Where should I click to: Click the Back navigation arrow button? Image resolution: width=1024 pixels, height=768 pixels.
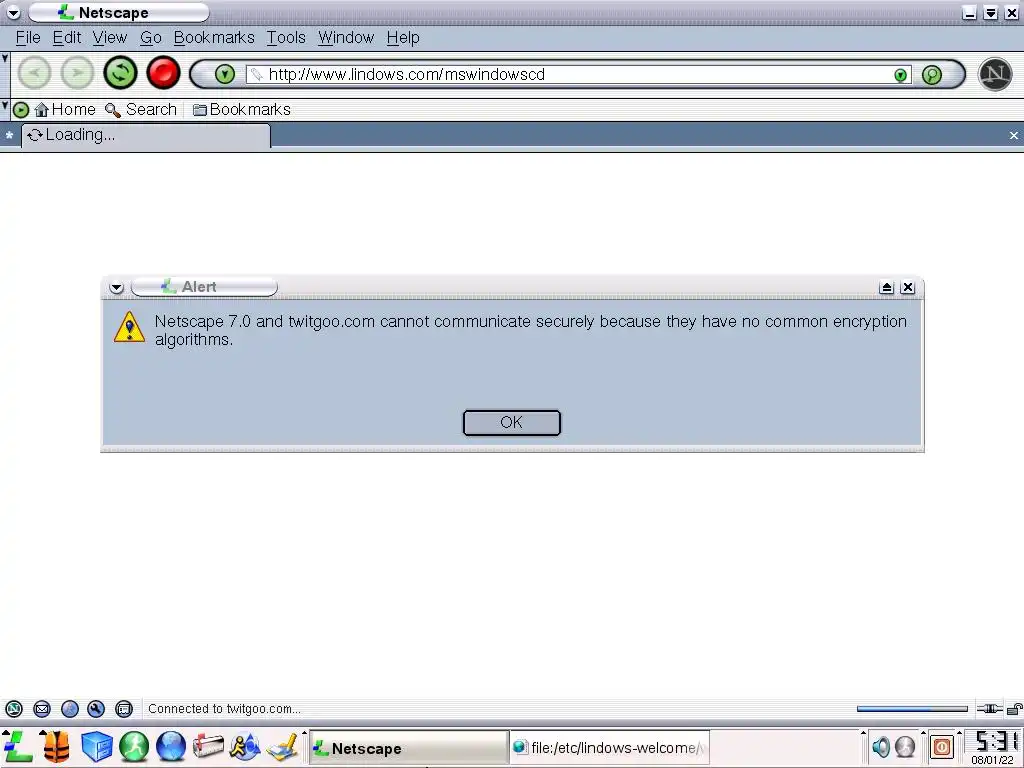[x=34, y=72]
